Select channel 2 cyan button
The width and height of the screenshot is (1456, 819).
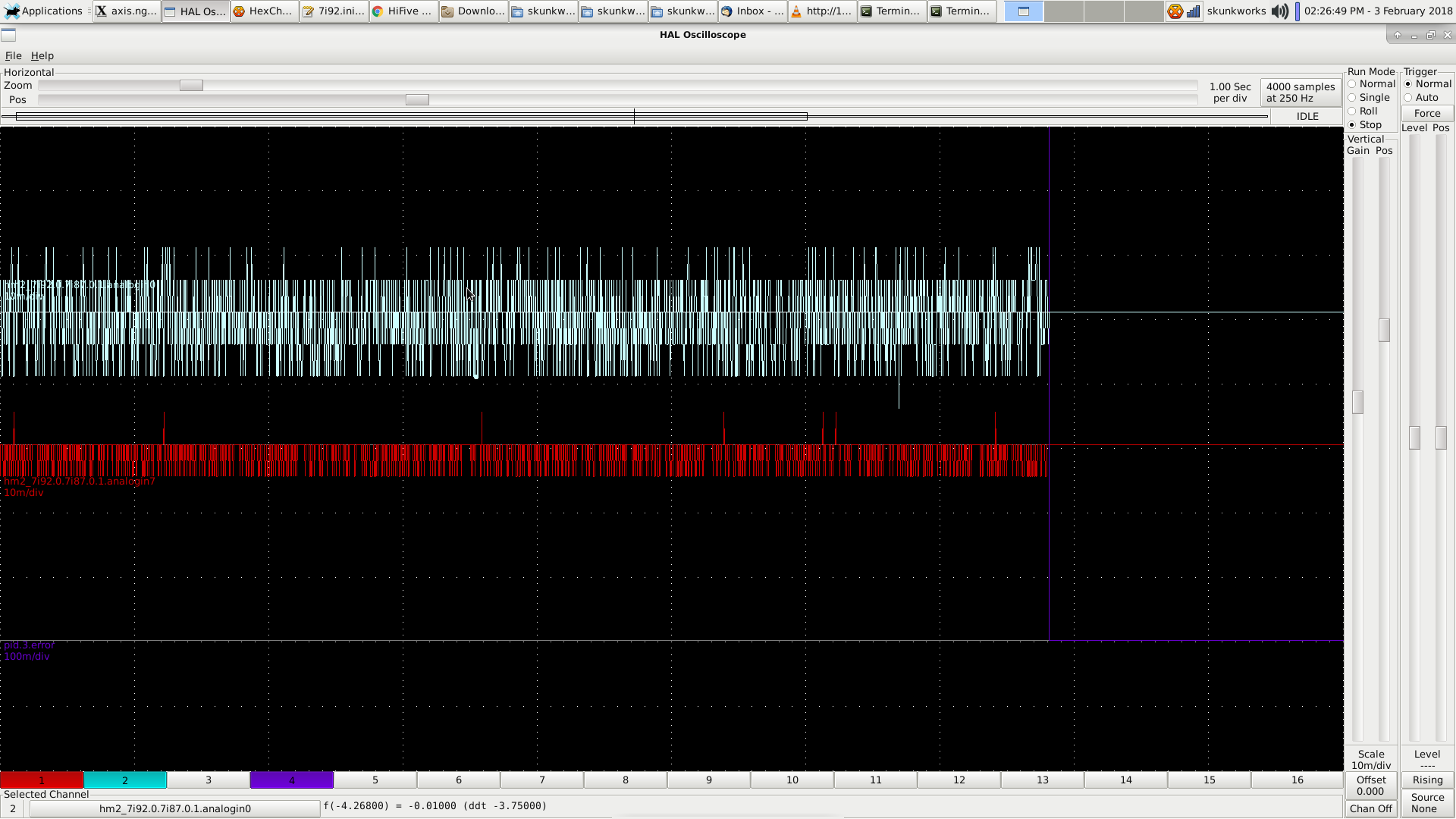point(125,780)
